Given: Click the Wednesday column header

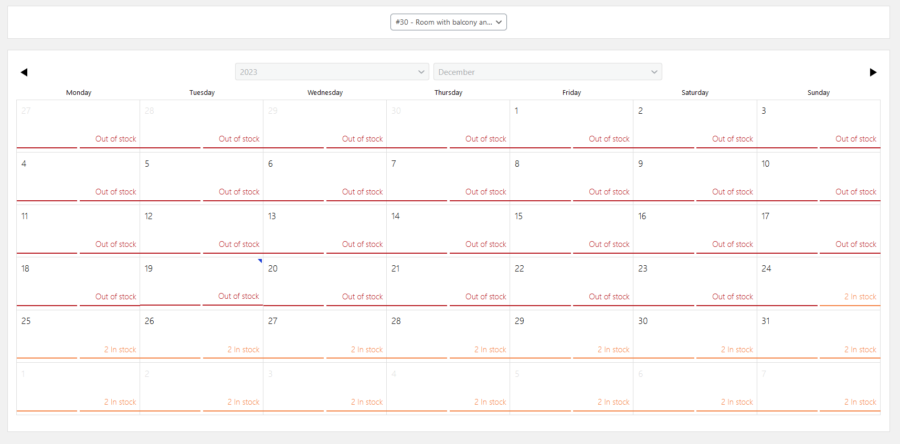Looking at the screenshot, I should (x=325, y=92).
